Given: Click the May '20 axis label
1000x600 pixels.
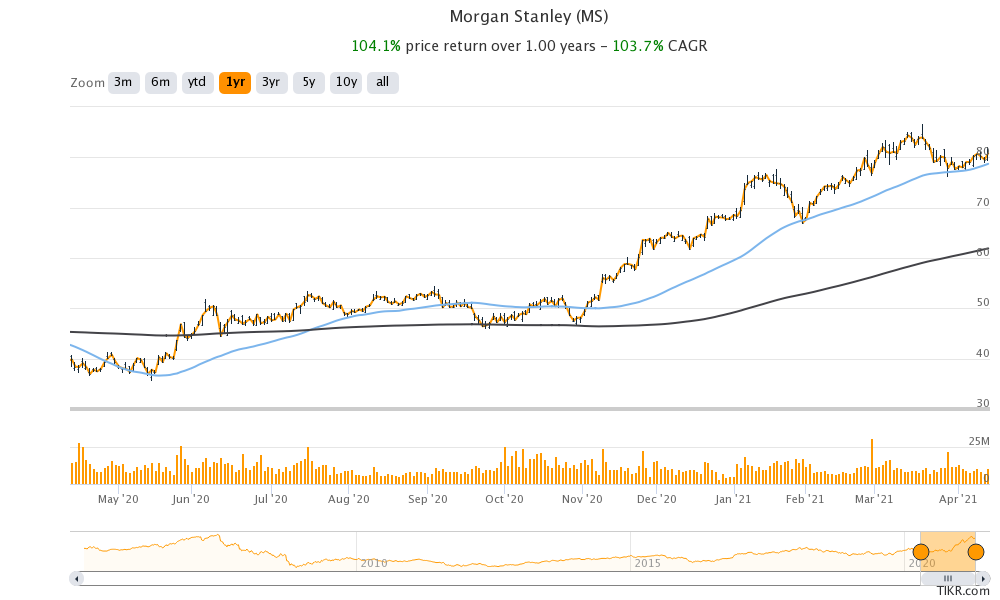Looking at the screenshot, I should pos(118,499).
